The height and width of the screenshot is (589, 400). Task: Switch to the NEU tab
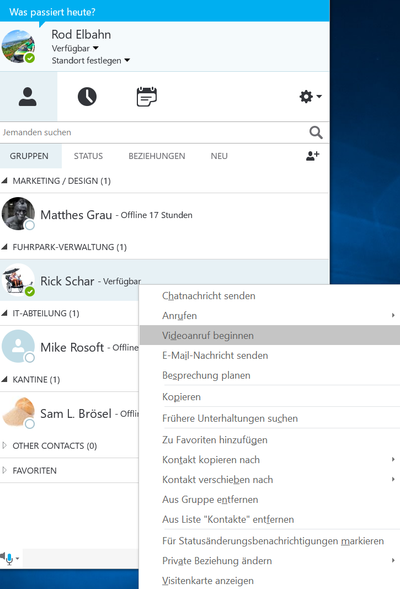tap(219, 156)
